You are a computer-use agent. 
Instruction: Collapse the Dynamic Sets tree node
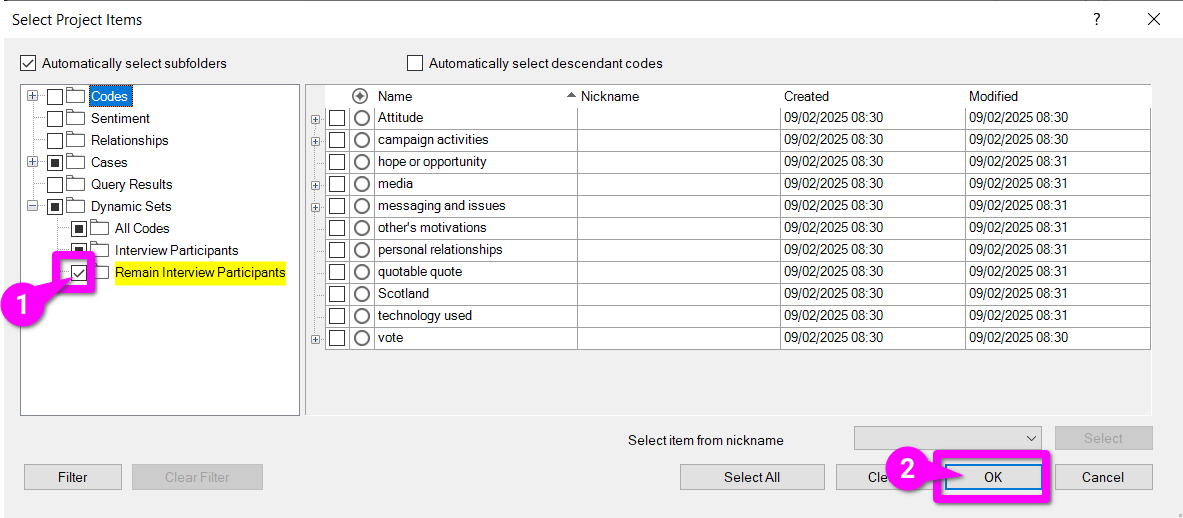[33, 206]
